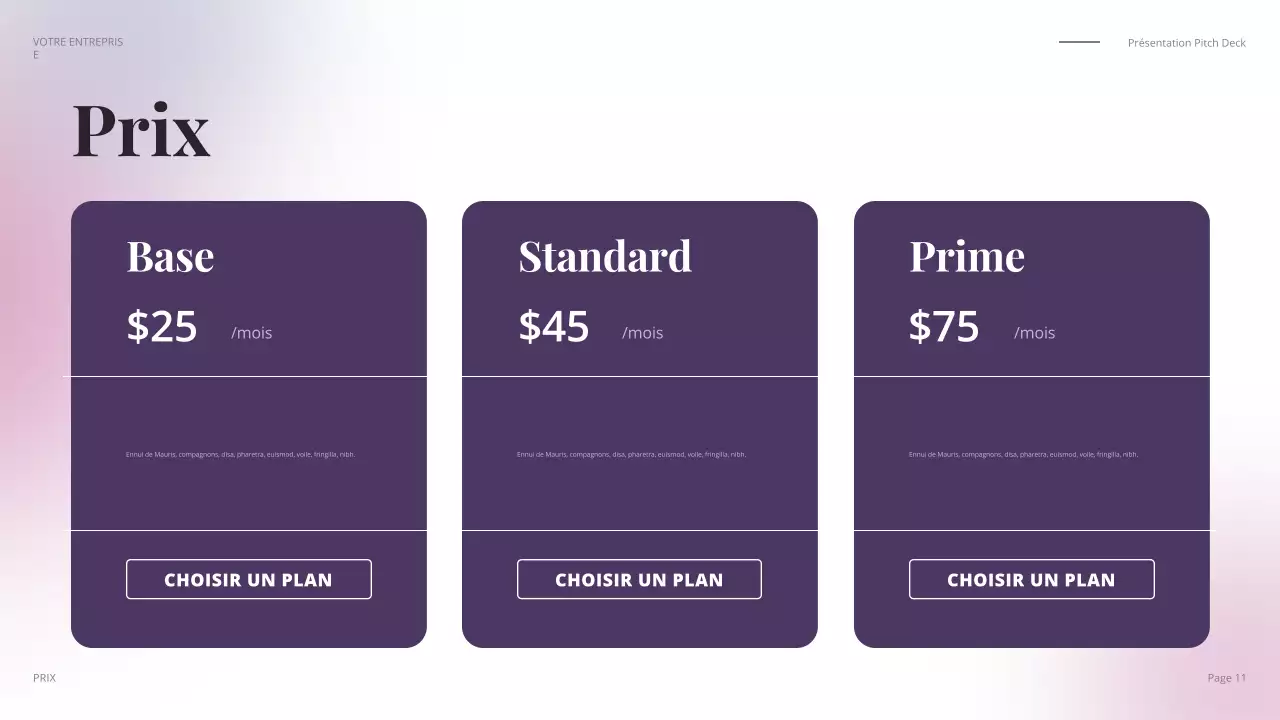Click "/mois" beside the $45 price

[x=642, y=333]
